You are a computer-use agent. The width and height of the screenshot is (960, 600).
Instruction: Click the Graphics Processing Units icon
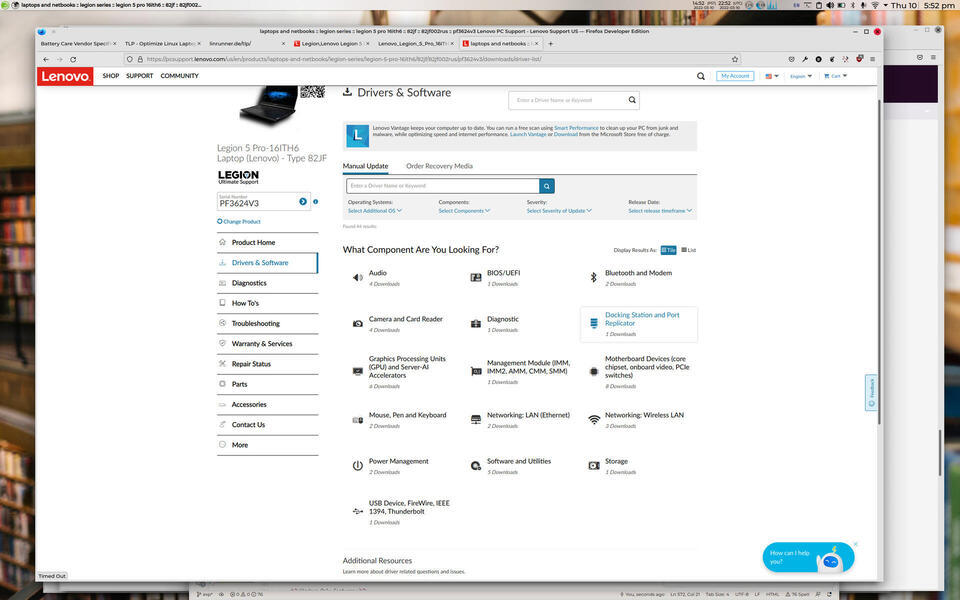[x=358, y=371]
